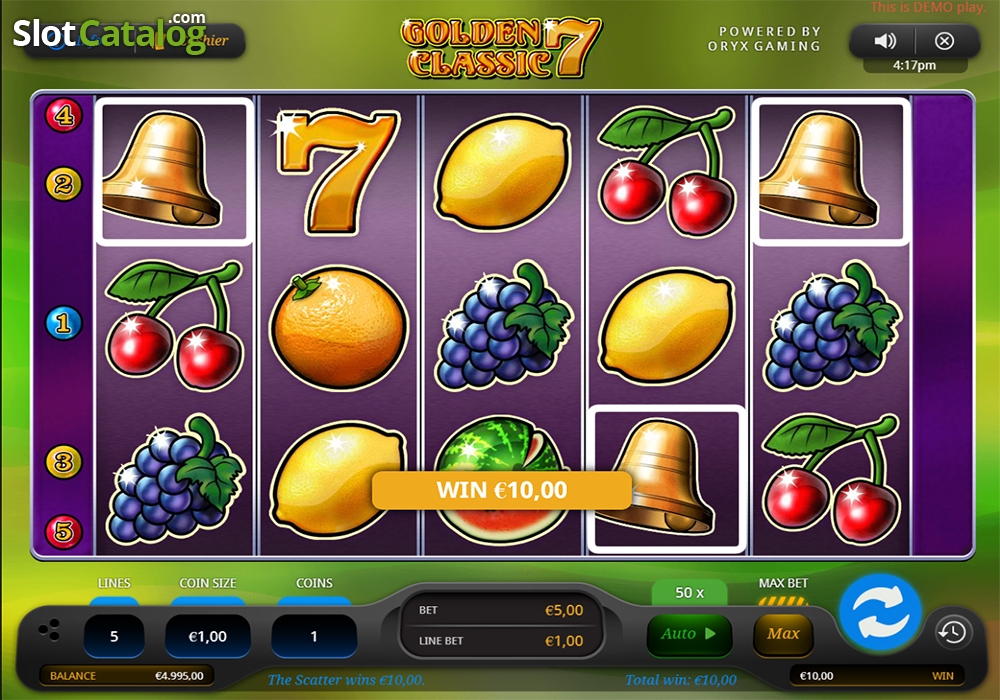Open the dots menu icon near Lines

49,630
